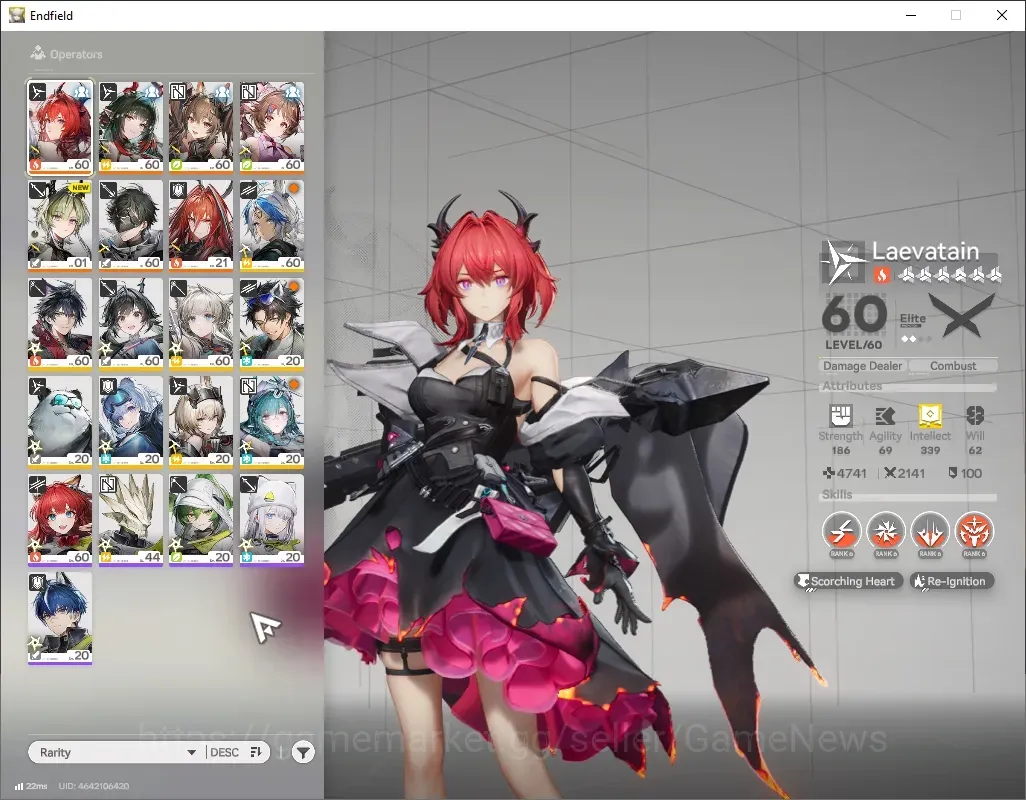Click the Will attribute icon
1026x800 pixels.
click(x=975, y=415)
